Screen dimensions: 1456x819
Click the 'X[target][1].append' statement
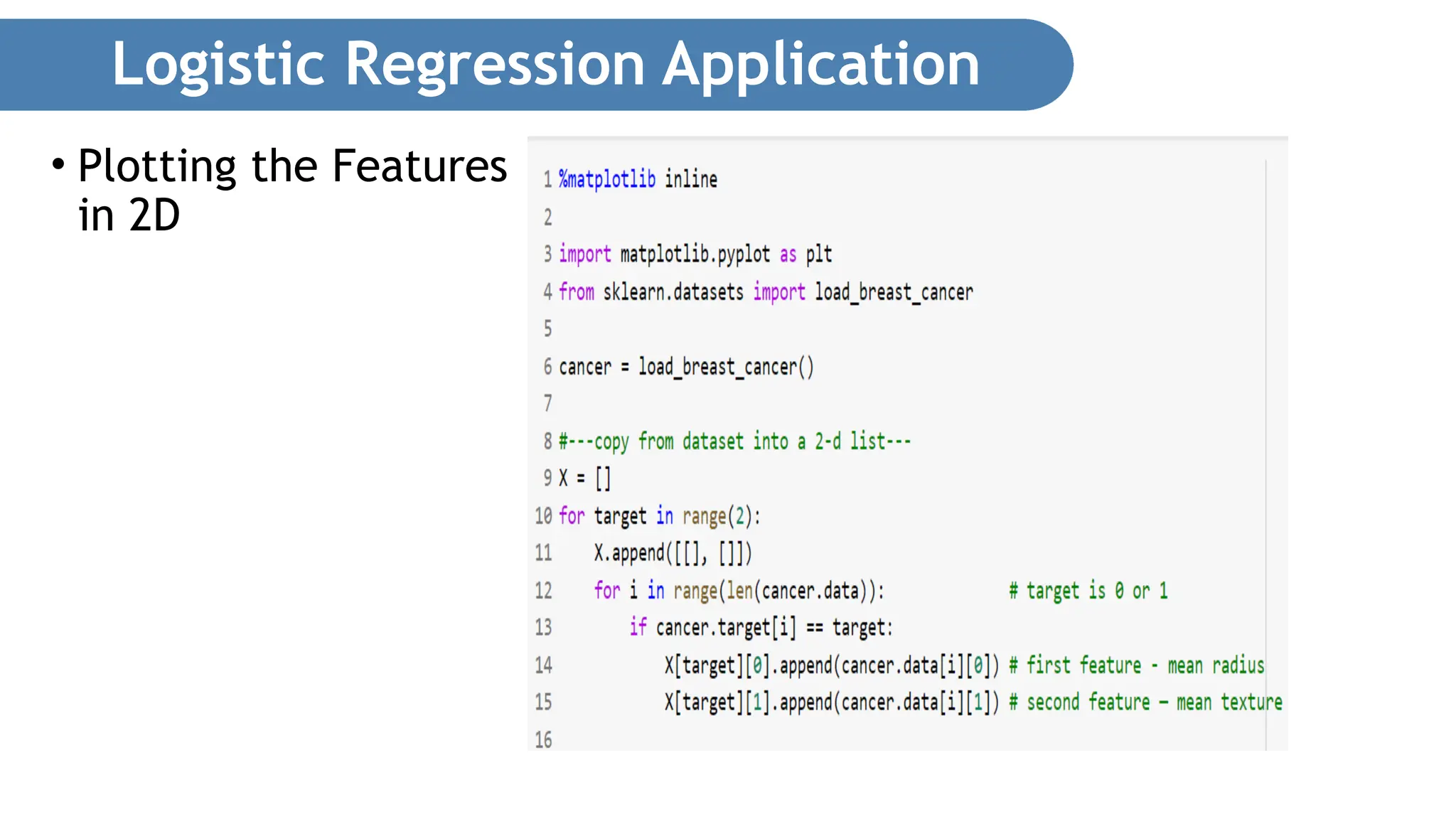point(831,702)
